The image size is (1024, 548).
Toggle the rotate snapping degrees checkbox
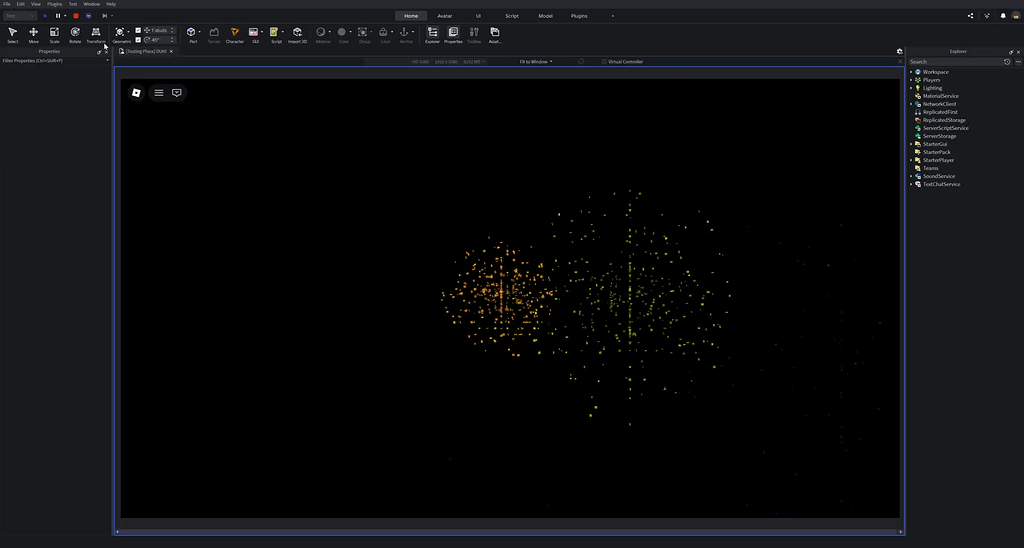point(138,40)
